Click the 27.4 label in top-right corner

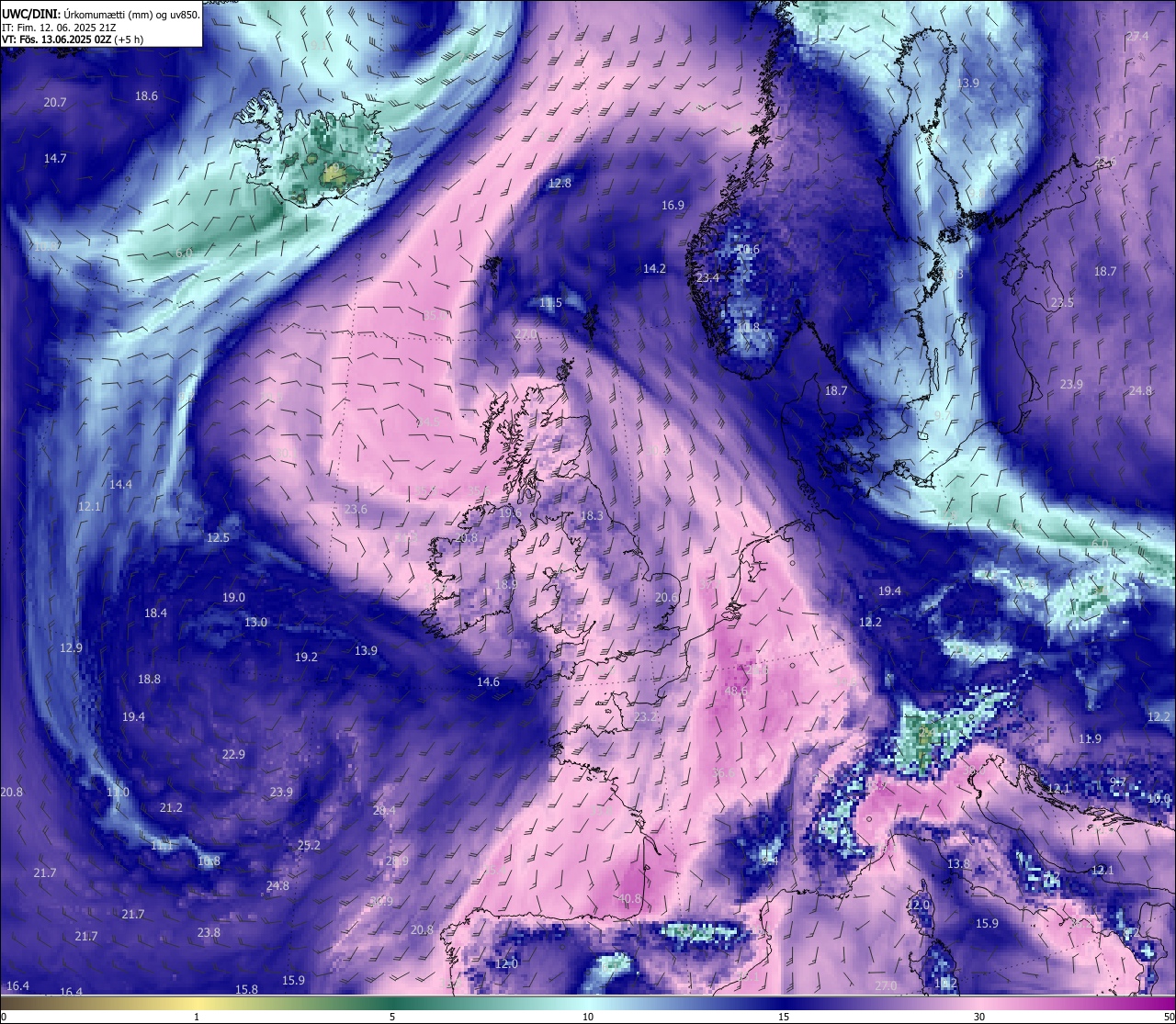pos(1137,36)
